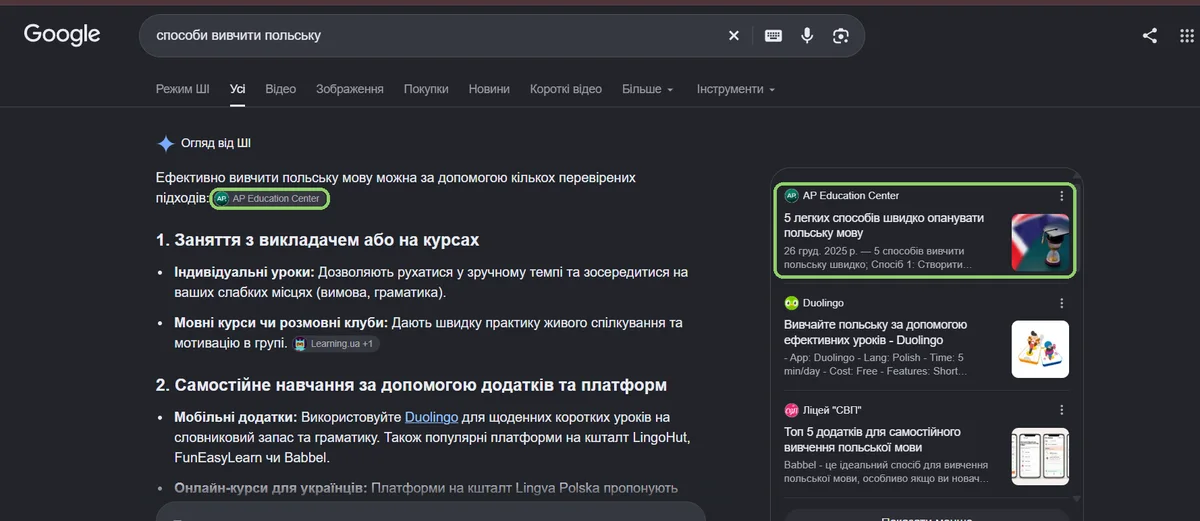Screen dimensions: 1200x521
Task: Open options for AP Education Center card
Action: (x=1062, y=196)
